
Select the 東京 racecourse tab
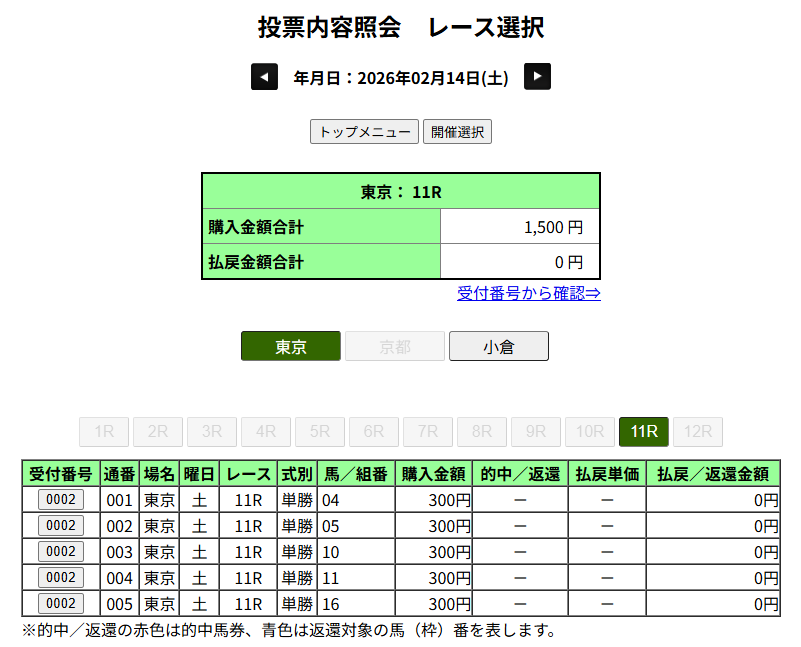pos(291,347)
